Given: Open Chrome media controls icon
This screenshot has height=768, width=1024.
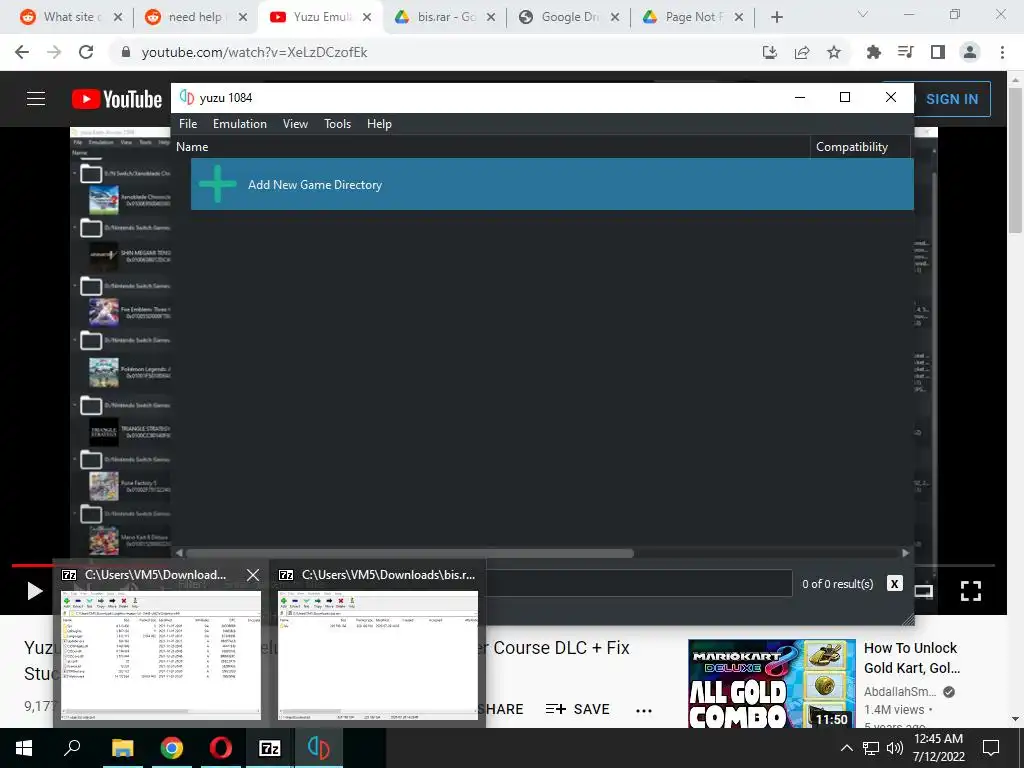Looking at the screenshot, I should pyautogui.click(x=905, y=52).
